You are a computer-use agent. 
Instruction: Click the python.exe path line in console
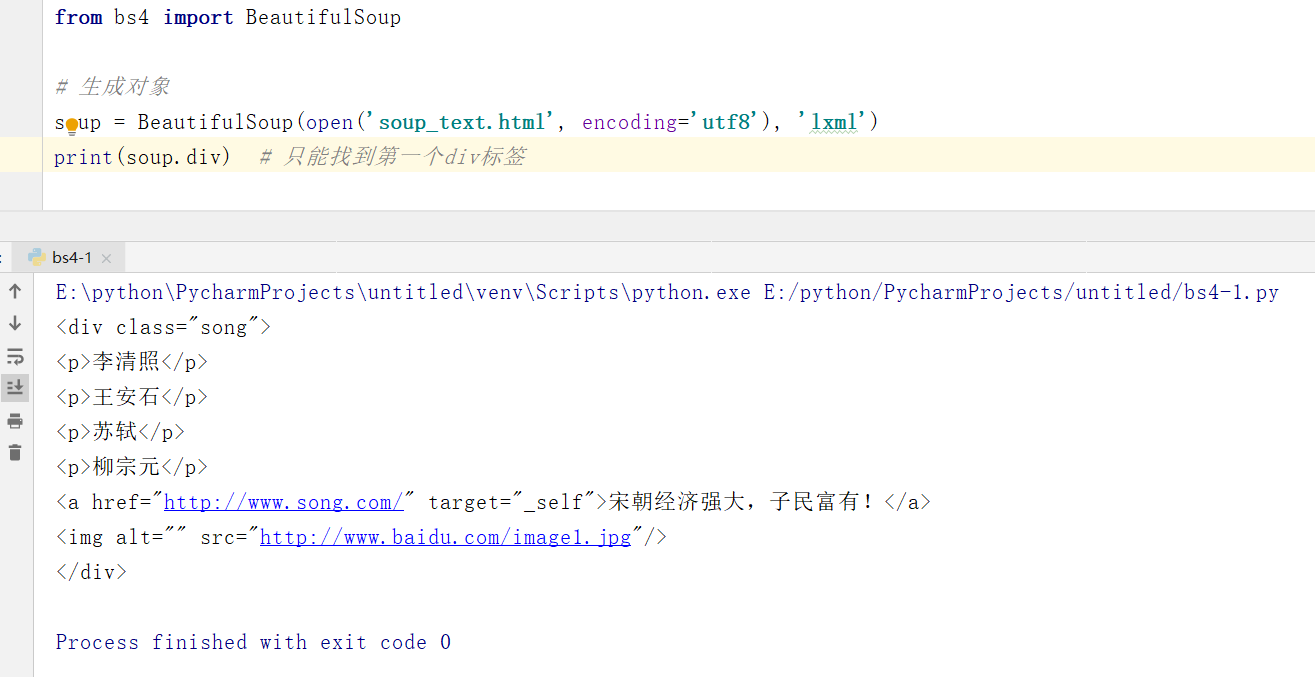point(667,292)
